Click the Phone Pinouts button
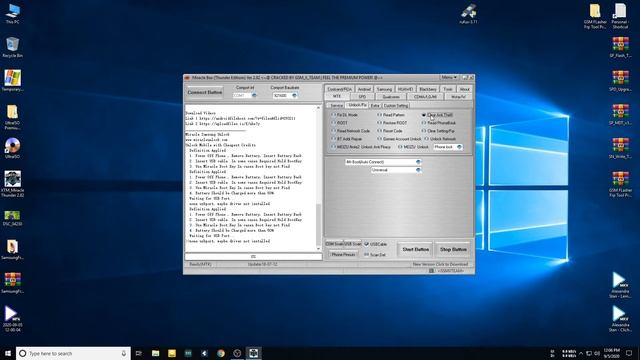640x360 pixels. click(x=343, y=255)
